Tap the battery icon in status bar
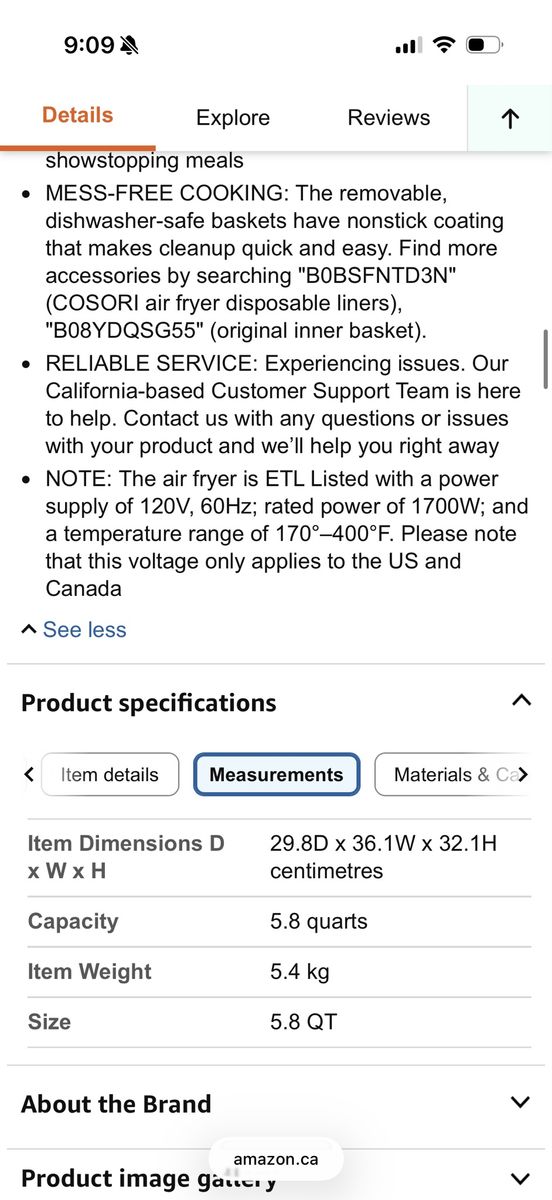 click(x=485, y=45)
